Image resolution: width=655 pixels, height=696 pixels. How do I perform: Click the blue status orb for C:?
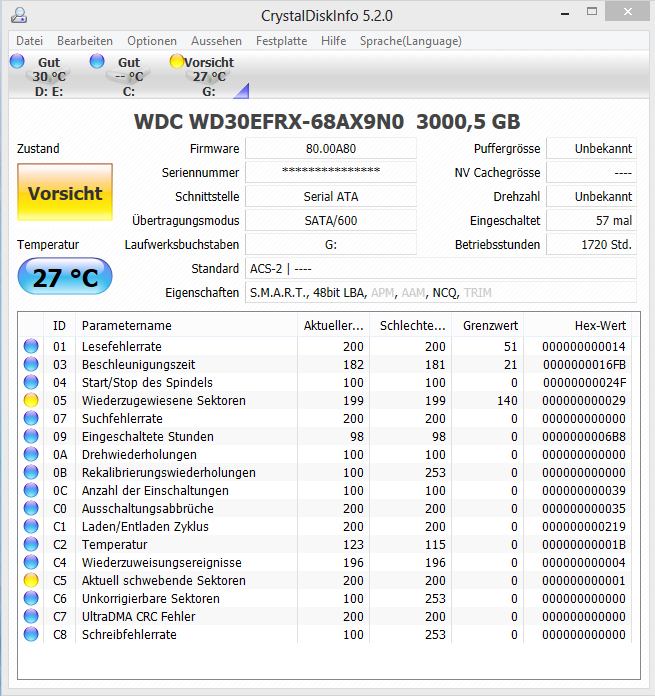pos(97,61)
